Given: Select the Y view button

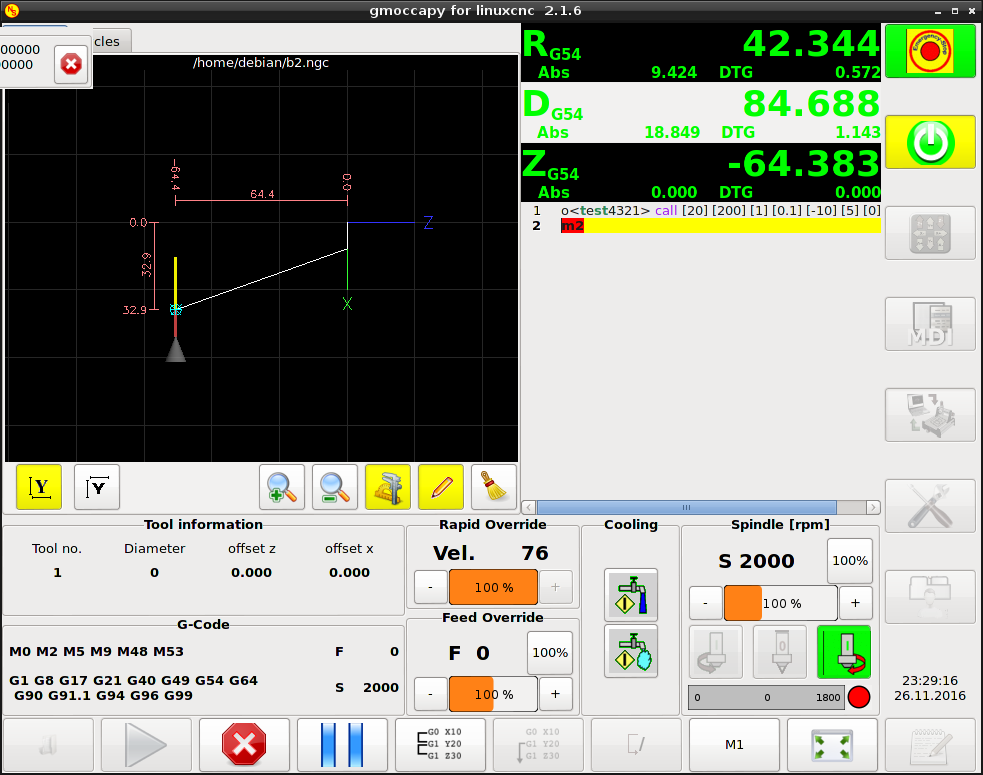Looking at the screenshot, I should pyautogui.click(x=39, y=487).
